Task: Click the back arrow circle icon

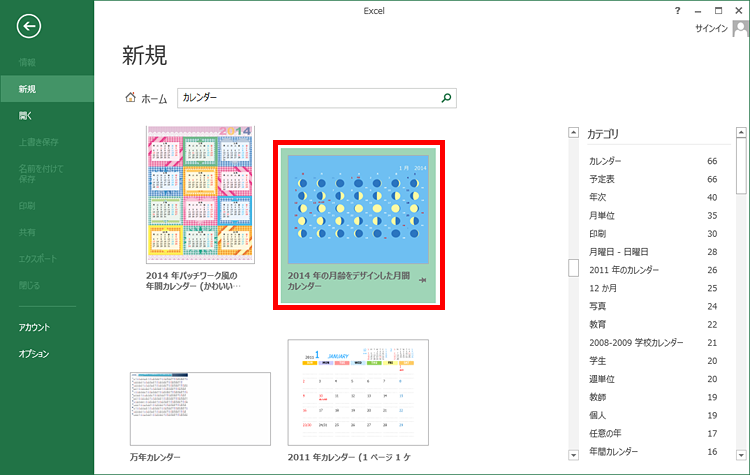Action: 29,26
